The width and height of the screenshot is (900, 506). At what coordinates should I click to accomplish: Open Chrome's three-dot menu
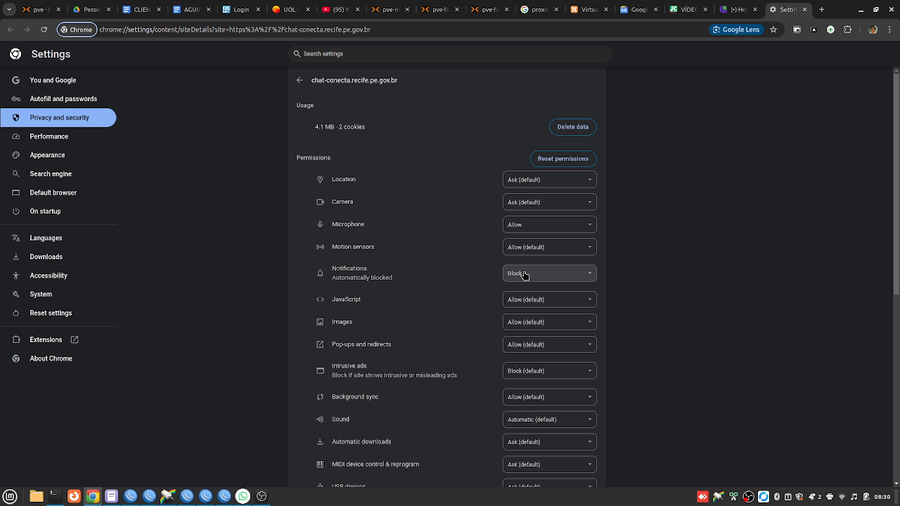click(890, 29)
